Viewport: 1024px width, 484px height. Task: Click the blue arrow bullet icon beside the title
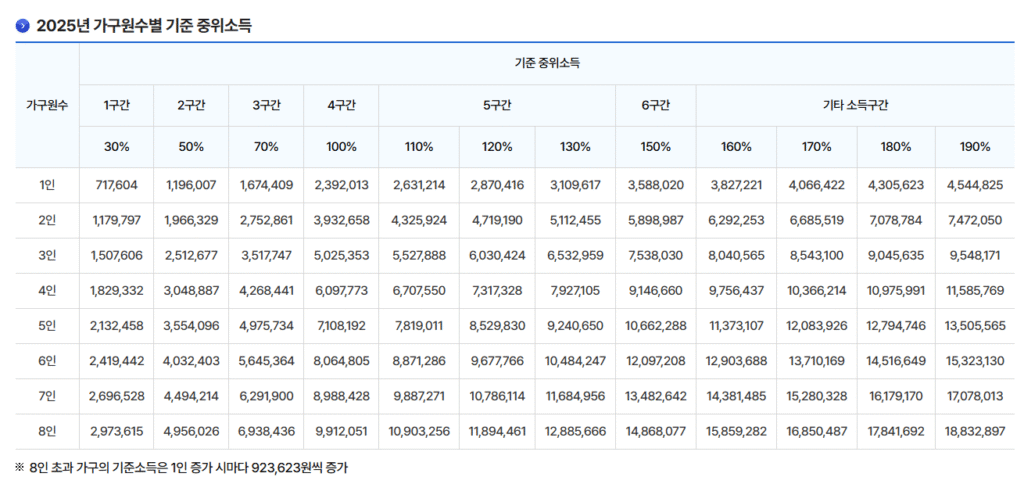pos(22,26)
